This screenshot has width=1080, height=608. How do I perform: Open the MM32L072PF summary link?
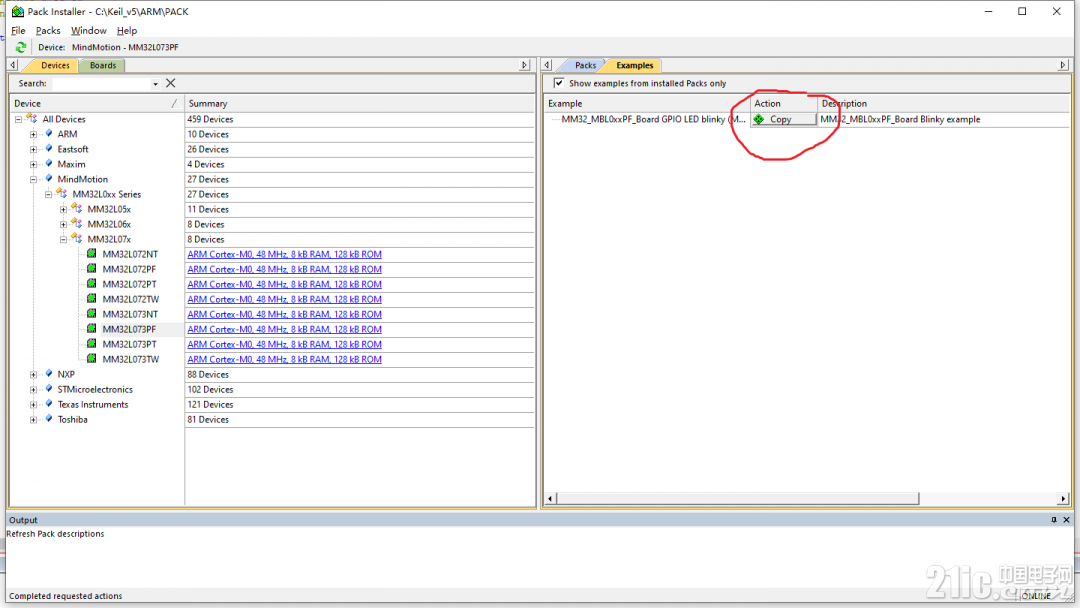pyautogui.click(x=284, y=269)
